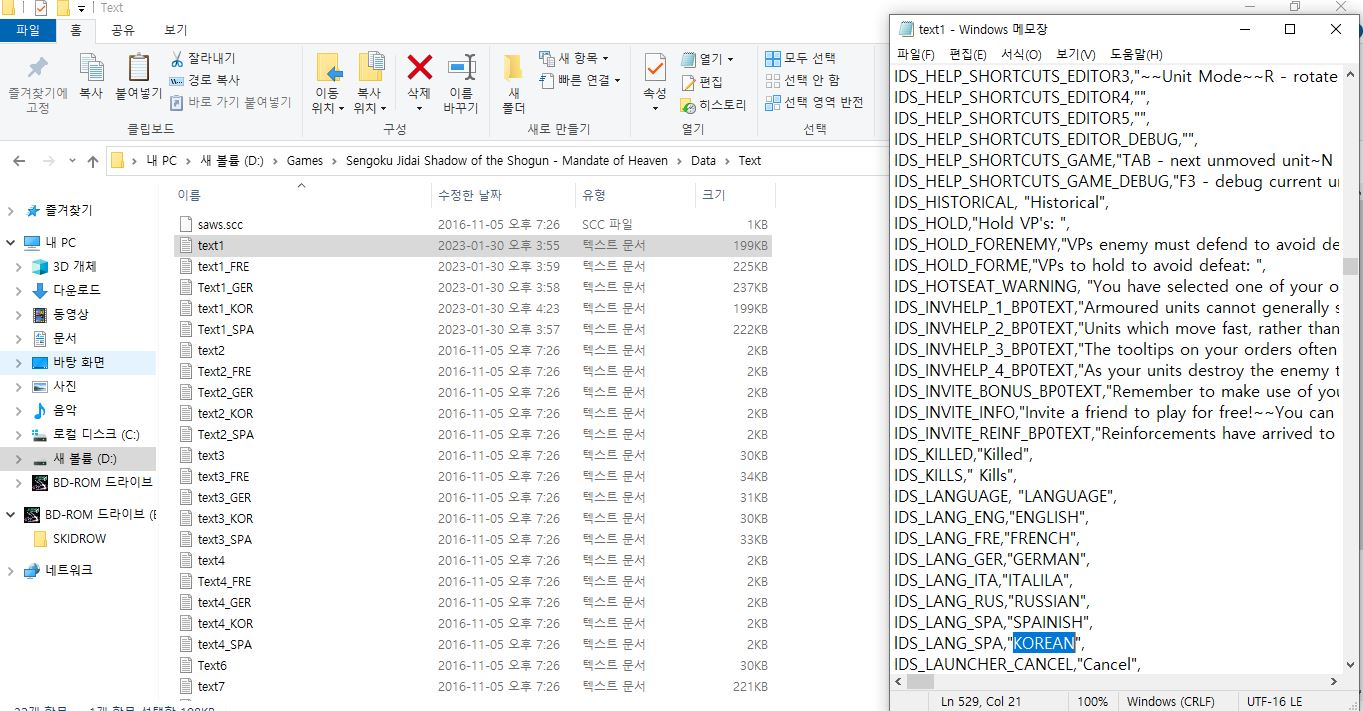Click the Notepad horizontal scrollbar right arrow
Image resolution: width=1363 pixels, height=711 pixels.
click(1334, 681)
